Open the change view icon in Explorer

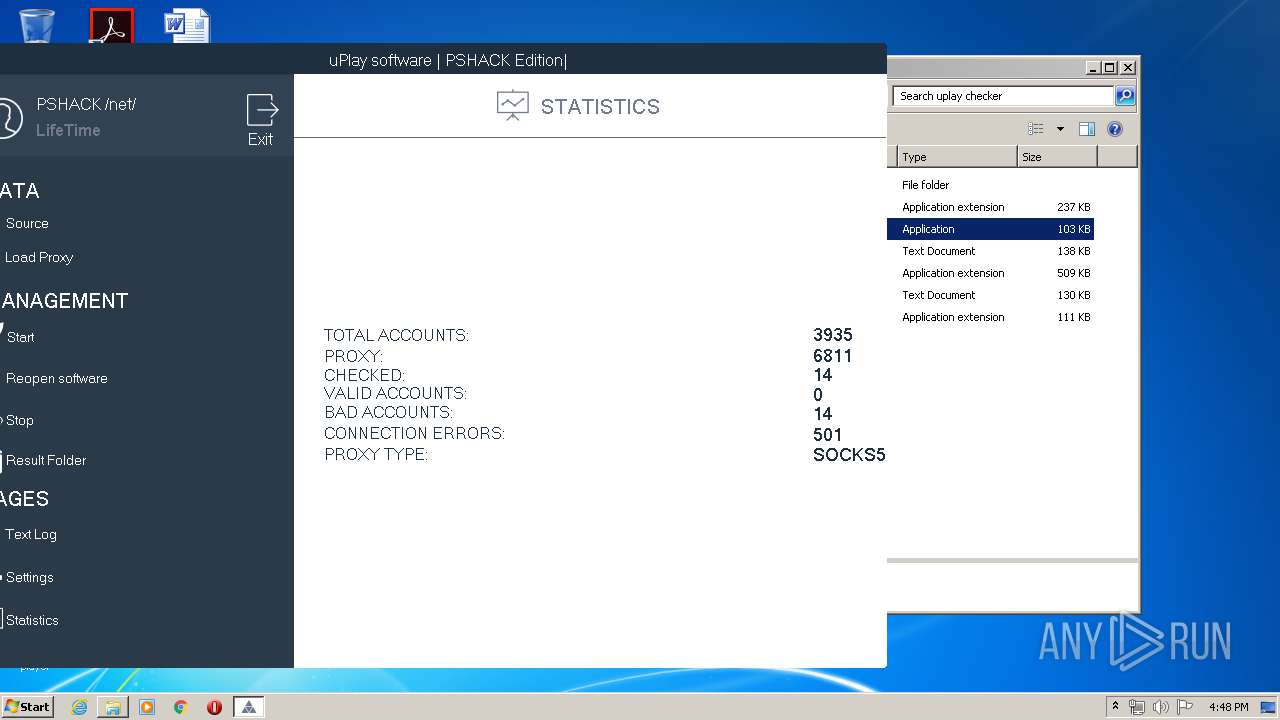click(1036, 129)
